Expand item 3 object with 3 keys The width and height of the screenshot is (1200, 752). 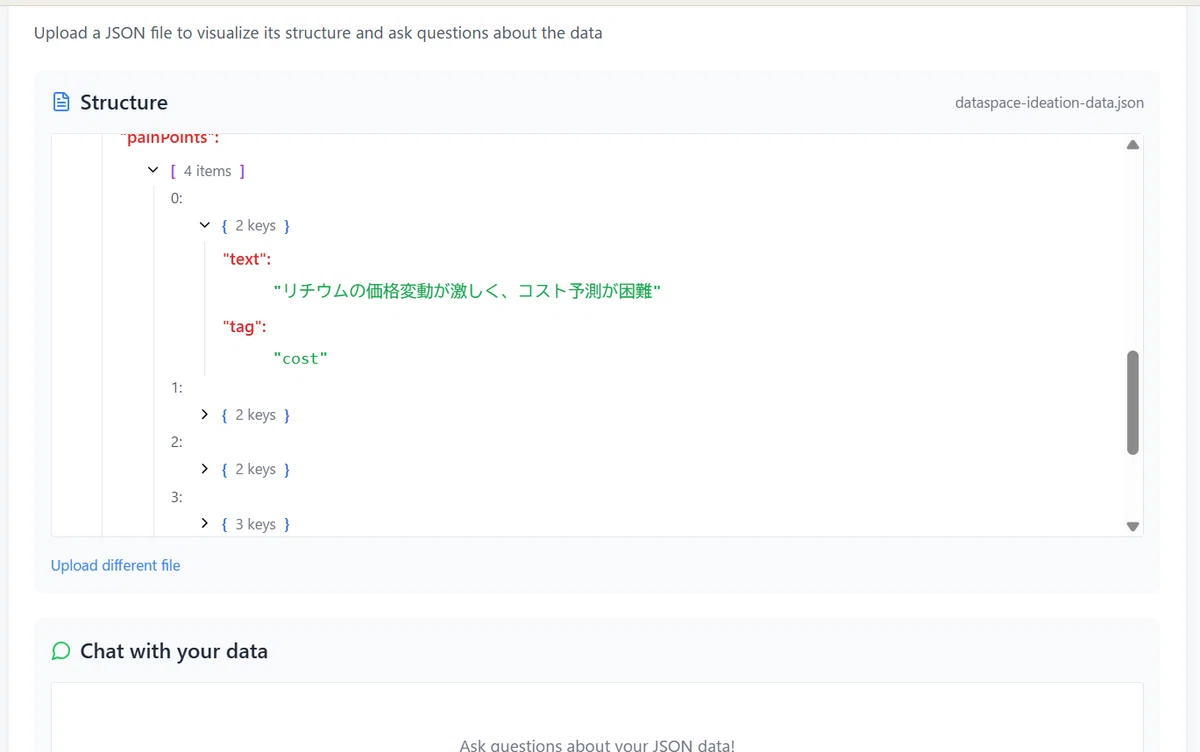[x=205, y=523]
